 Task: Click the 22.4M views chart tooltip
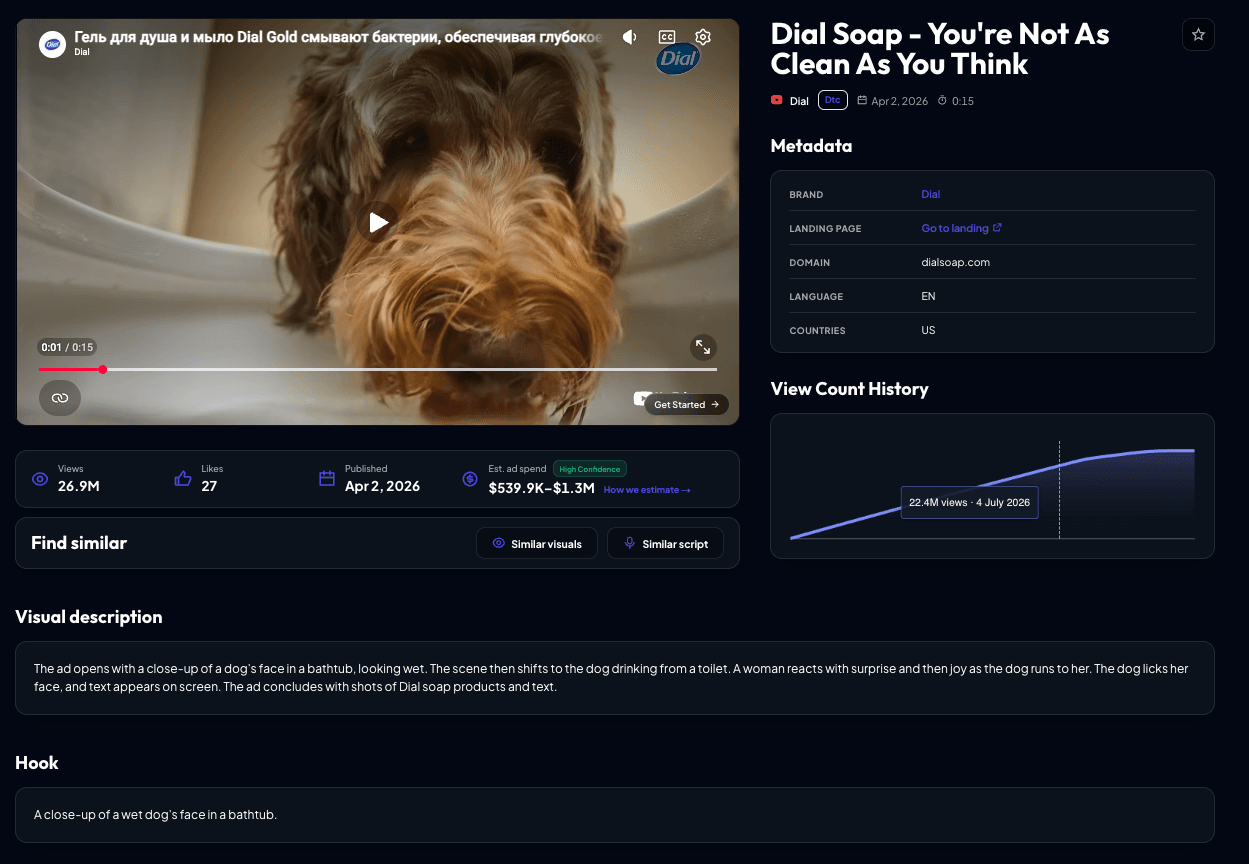click(x=969, y=502)
